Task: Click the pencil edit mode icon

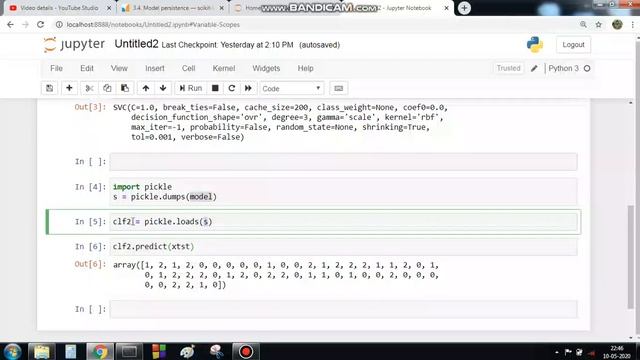Action: (534, 69)
